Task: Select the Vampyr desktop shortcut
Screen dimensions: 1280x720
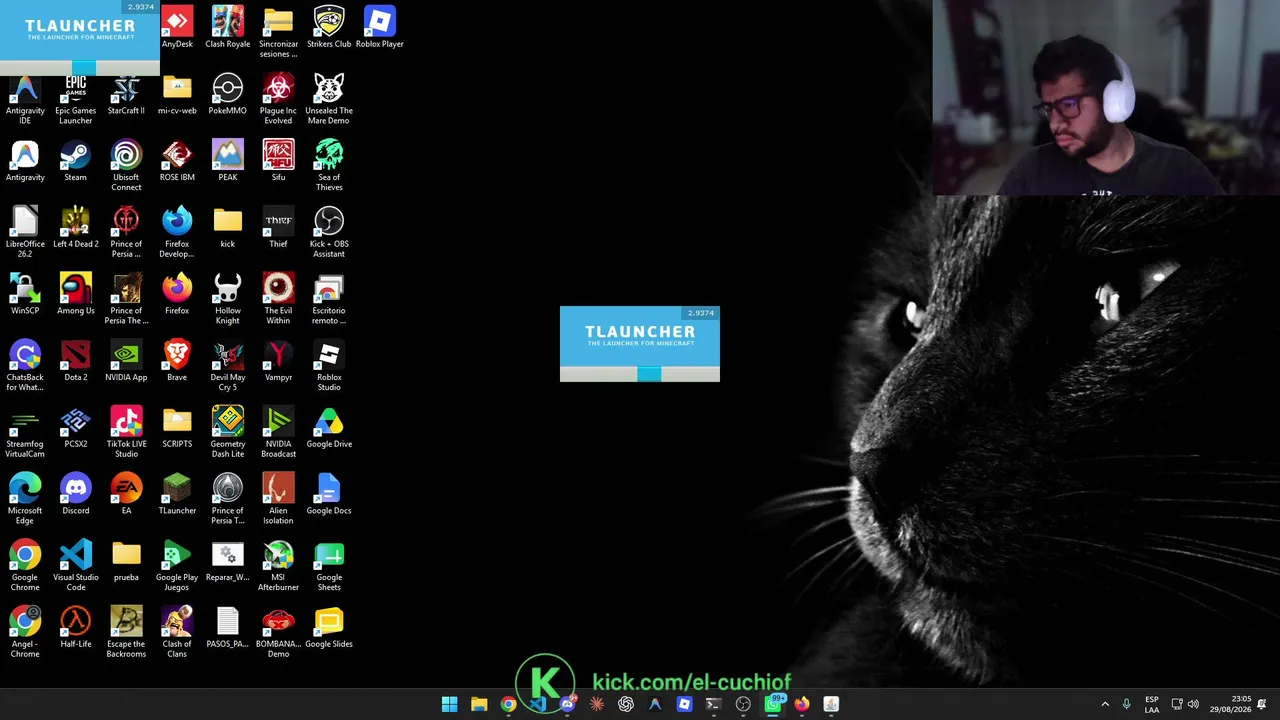Action: [x=278, y=362]
